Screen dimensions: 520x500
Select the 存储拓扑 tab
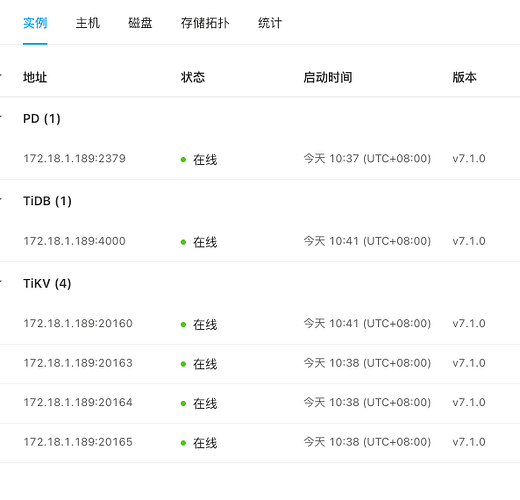(x=205, y=23)
